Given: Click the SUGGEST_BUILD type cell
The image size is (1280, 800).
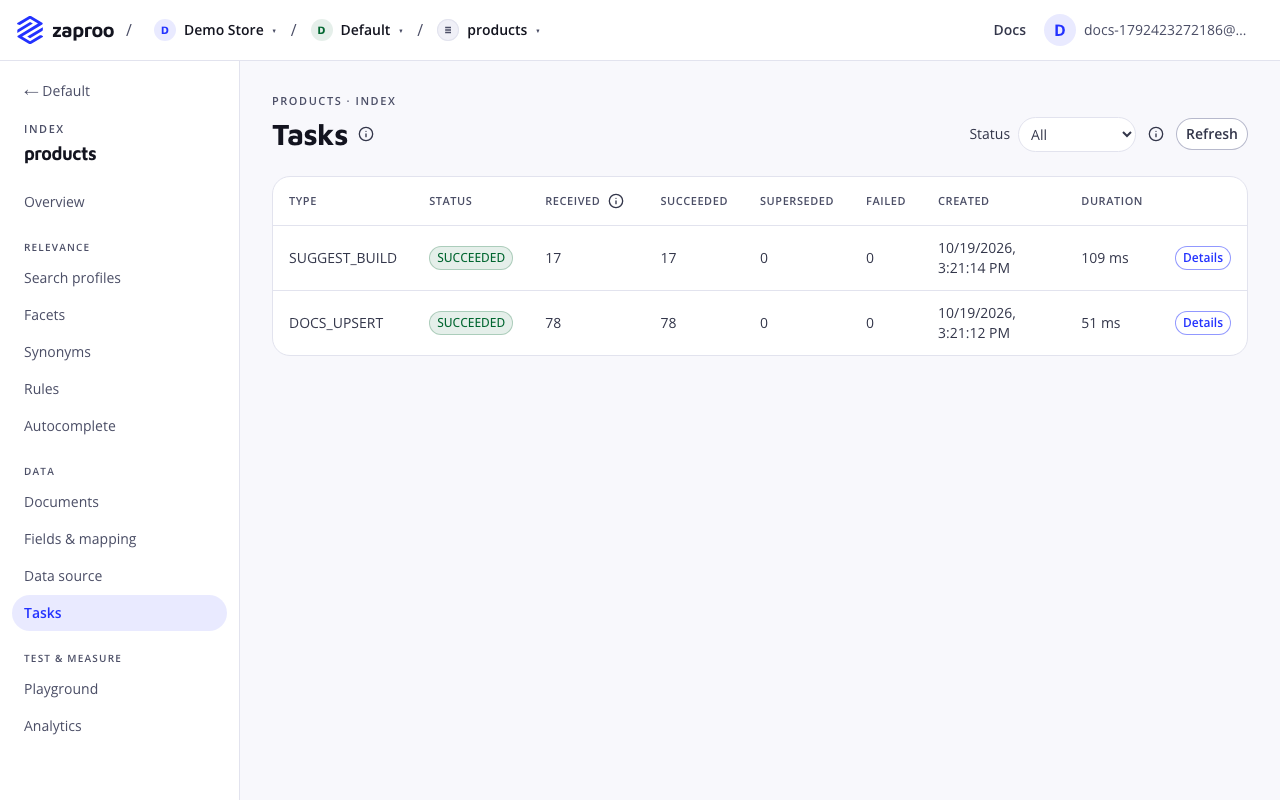Looking at the screenshot, I should pos(343,258).
